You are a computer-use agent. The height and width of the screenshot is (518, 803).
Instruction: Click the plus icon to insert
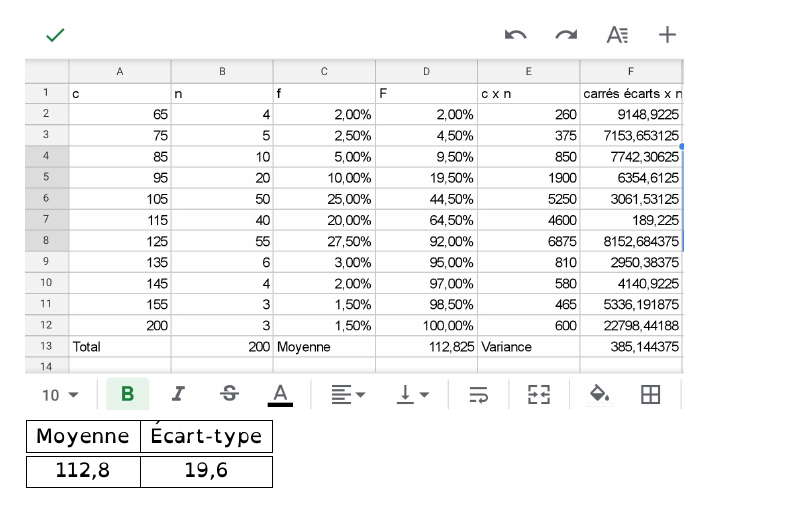pyautogui.click(x=667, y=35)
